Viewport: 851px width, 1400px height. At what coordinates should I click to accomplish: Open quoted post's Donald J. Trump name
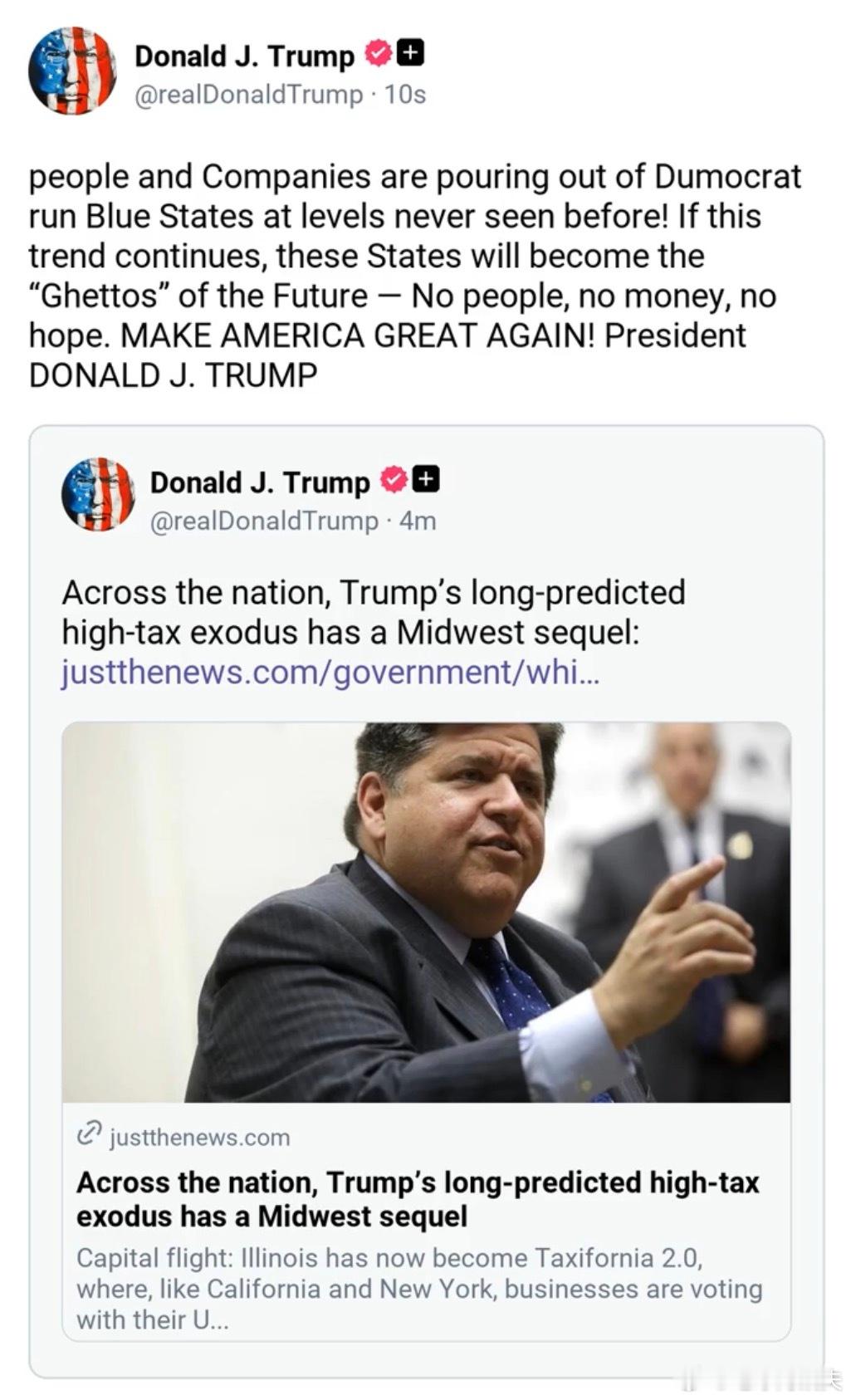pos(260,482)
